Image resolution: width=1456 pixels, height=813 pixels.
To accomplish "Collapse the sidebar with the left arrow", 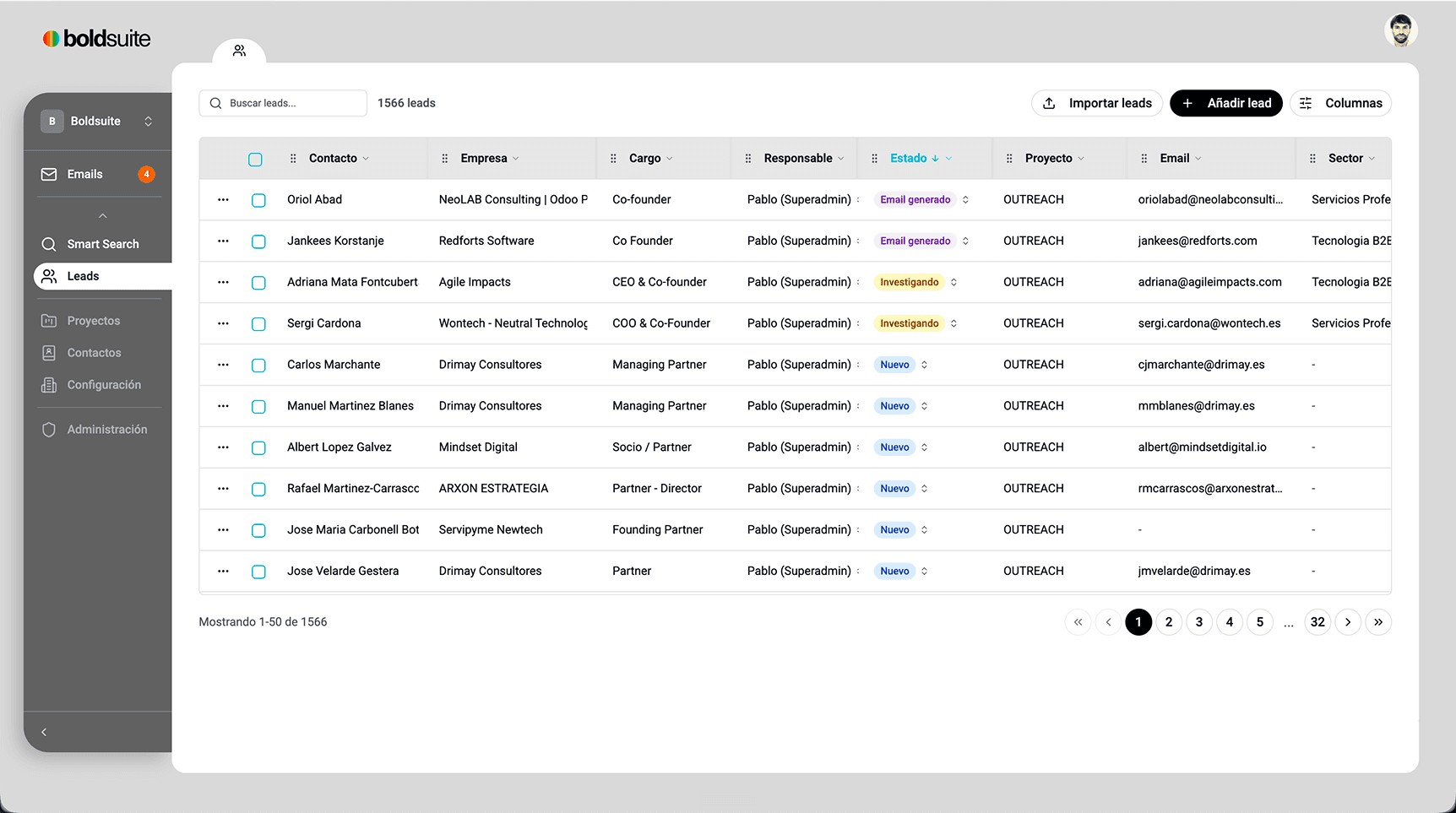I will [44, 732].
